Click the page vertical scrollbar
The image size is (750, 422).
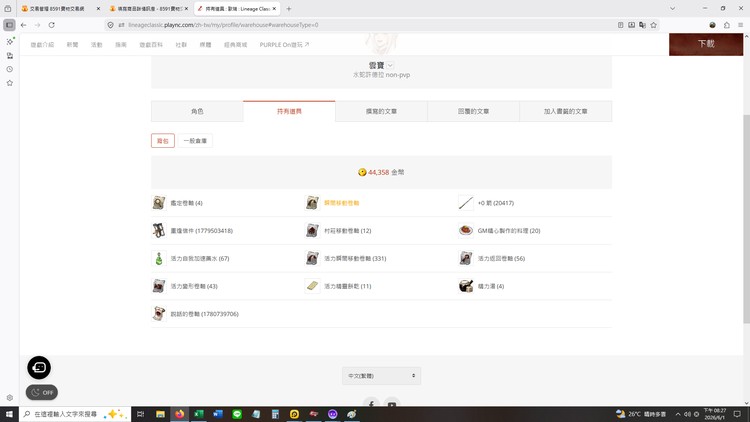746,219
